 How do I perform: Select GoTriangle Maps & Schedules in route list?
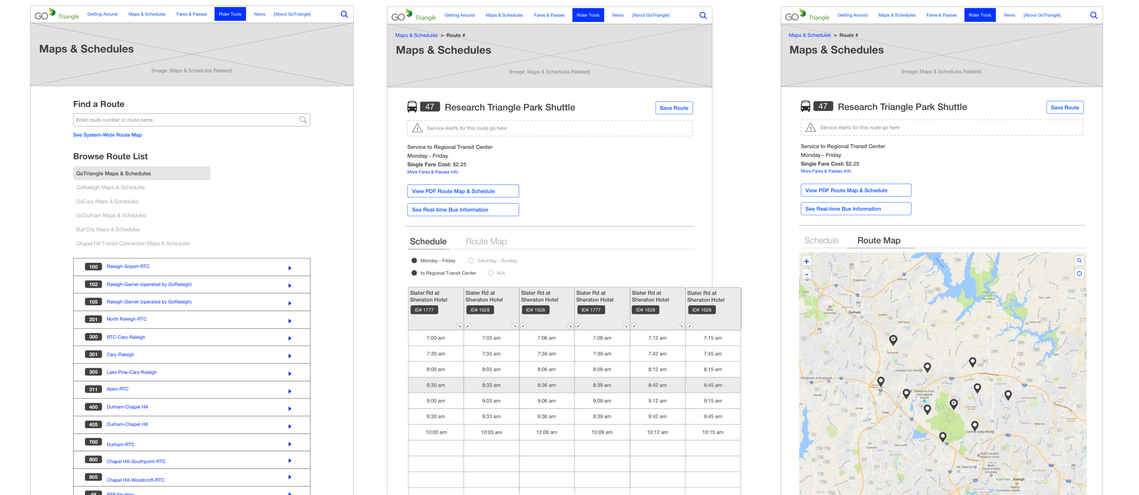tap(142, 174)
